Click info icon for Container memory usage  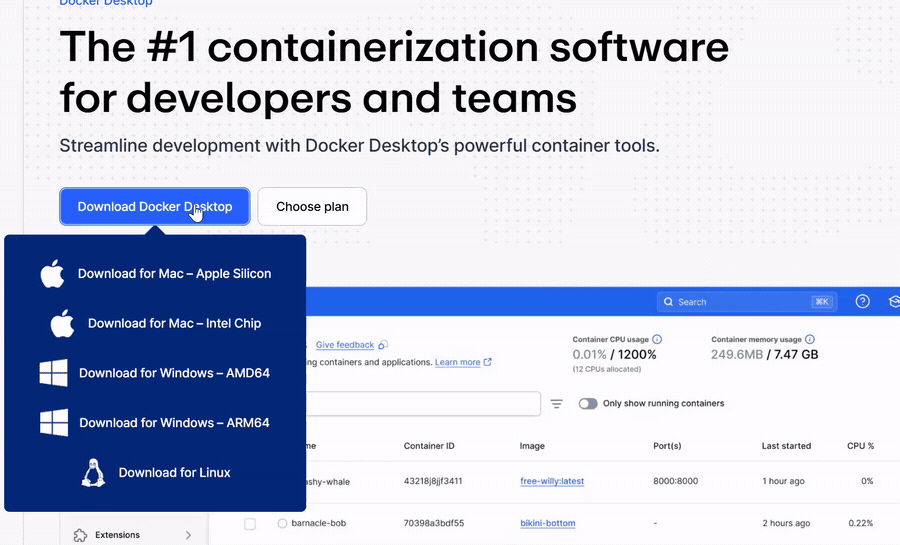click(x=809, y=339)
